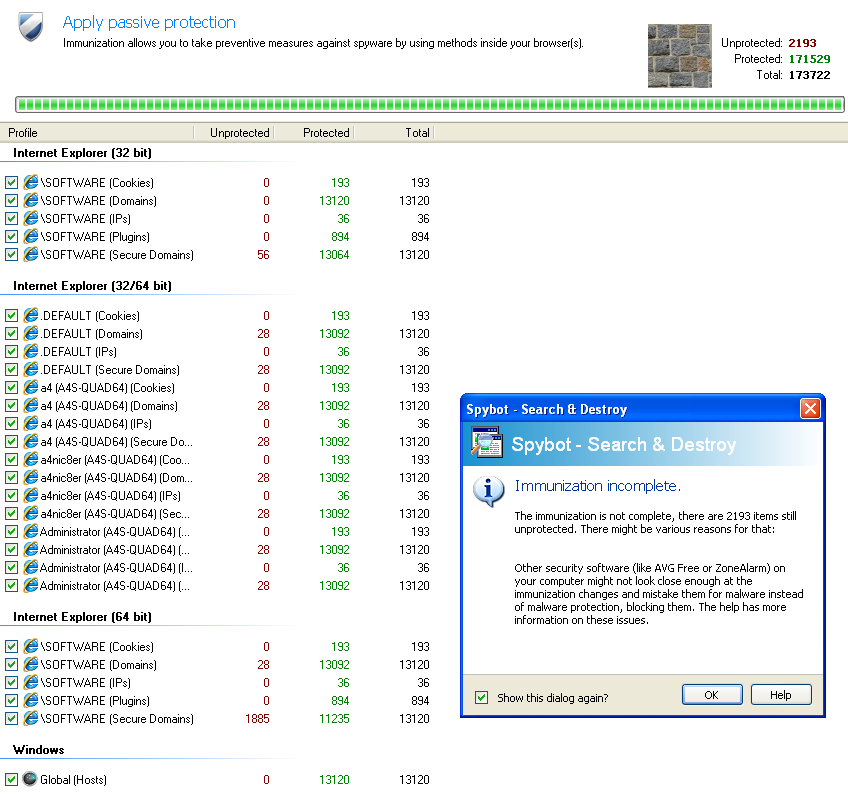The image size is (848, 803).
Task: Uncheck .DEFAULT (Cookies) profile
Action: click(x=11, y=316)
